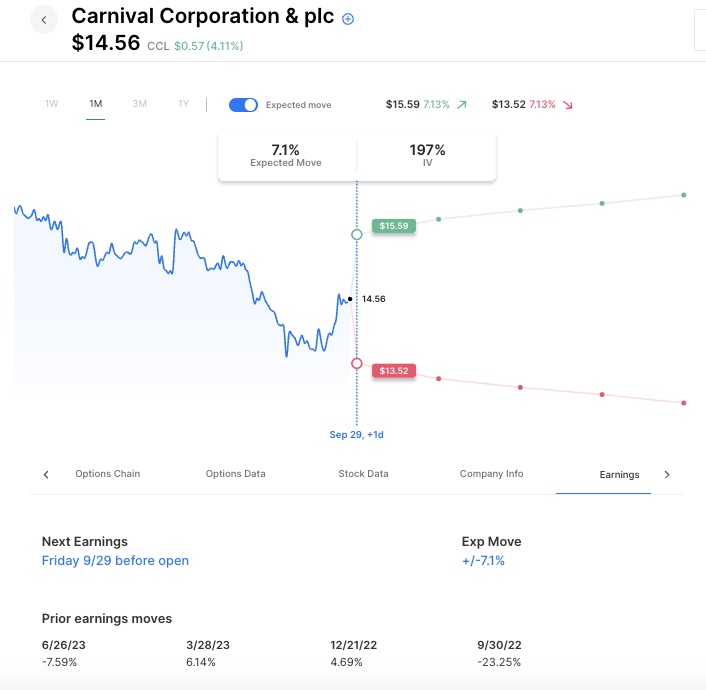The width and height of the screenshot is (706, 690).
Task: Click the back arrow button
Action: tap(44, 20)
